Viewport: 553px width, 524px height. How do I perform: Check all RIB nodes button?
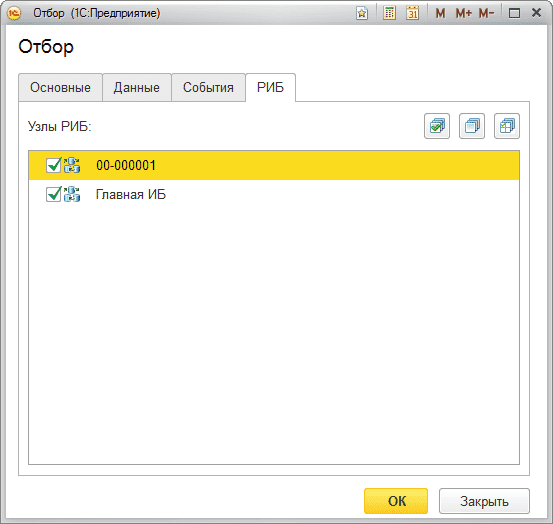click(x=437, y=126)
